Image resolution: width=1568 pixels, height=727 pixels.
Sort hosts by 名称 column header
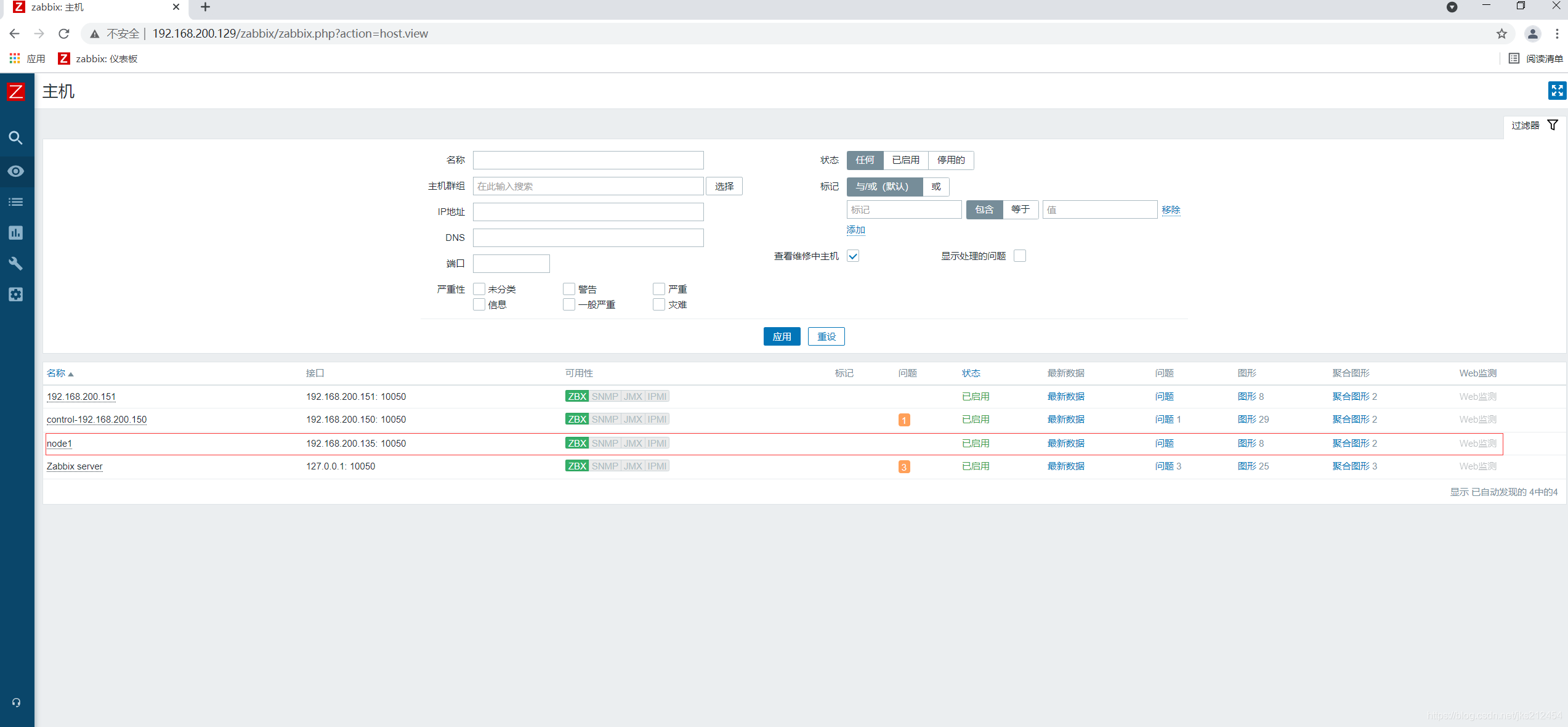pyautogui.click(x=56, y=373)
